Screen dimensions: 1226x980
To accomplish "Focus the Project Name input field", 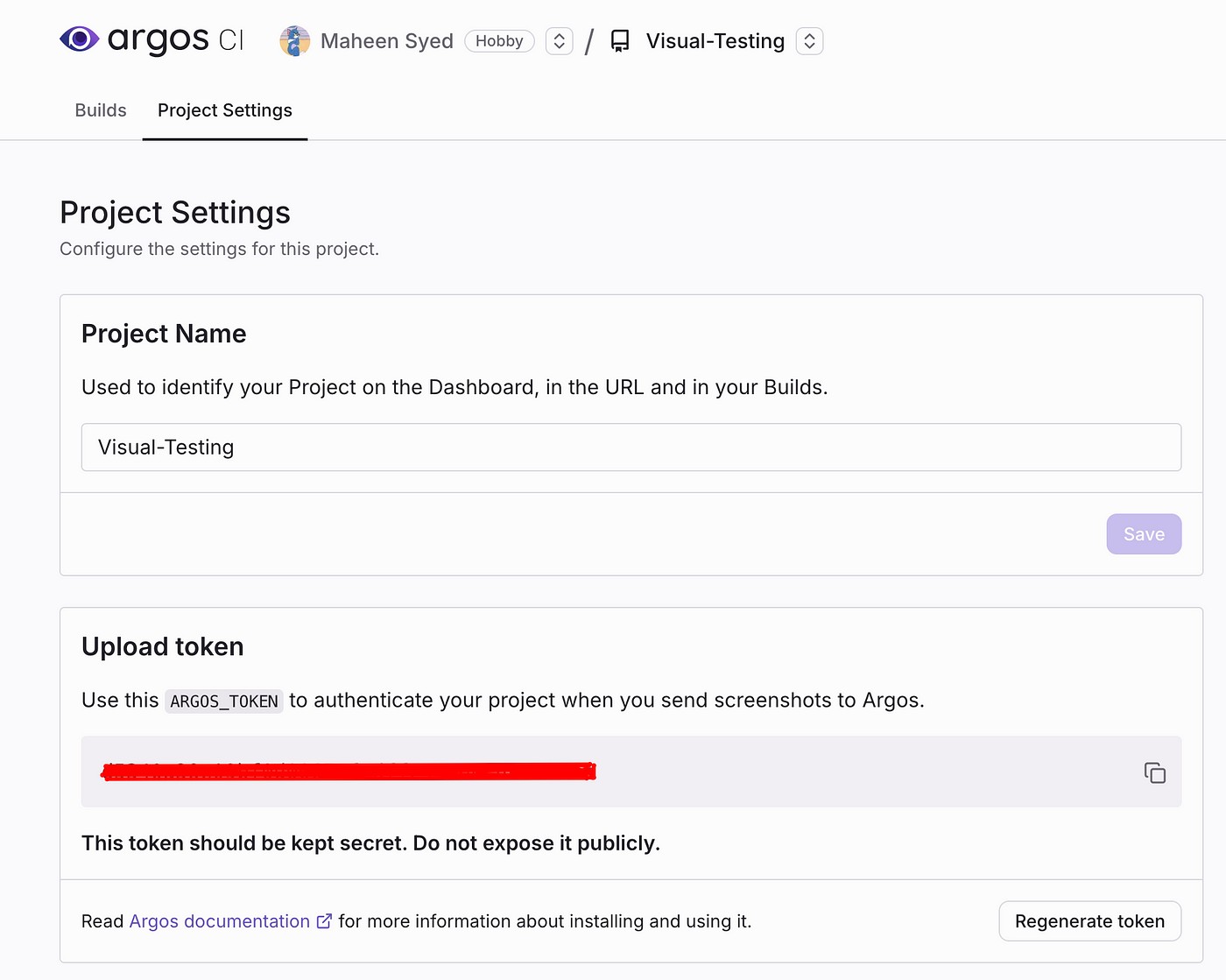I will (x=631, y=448).
